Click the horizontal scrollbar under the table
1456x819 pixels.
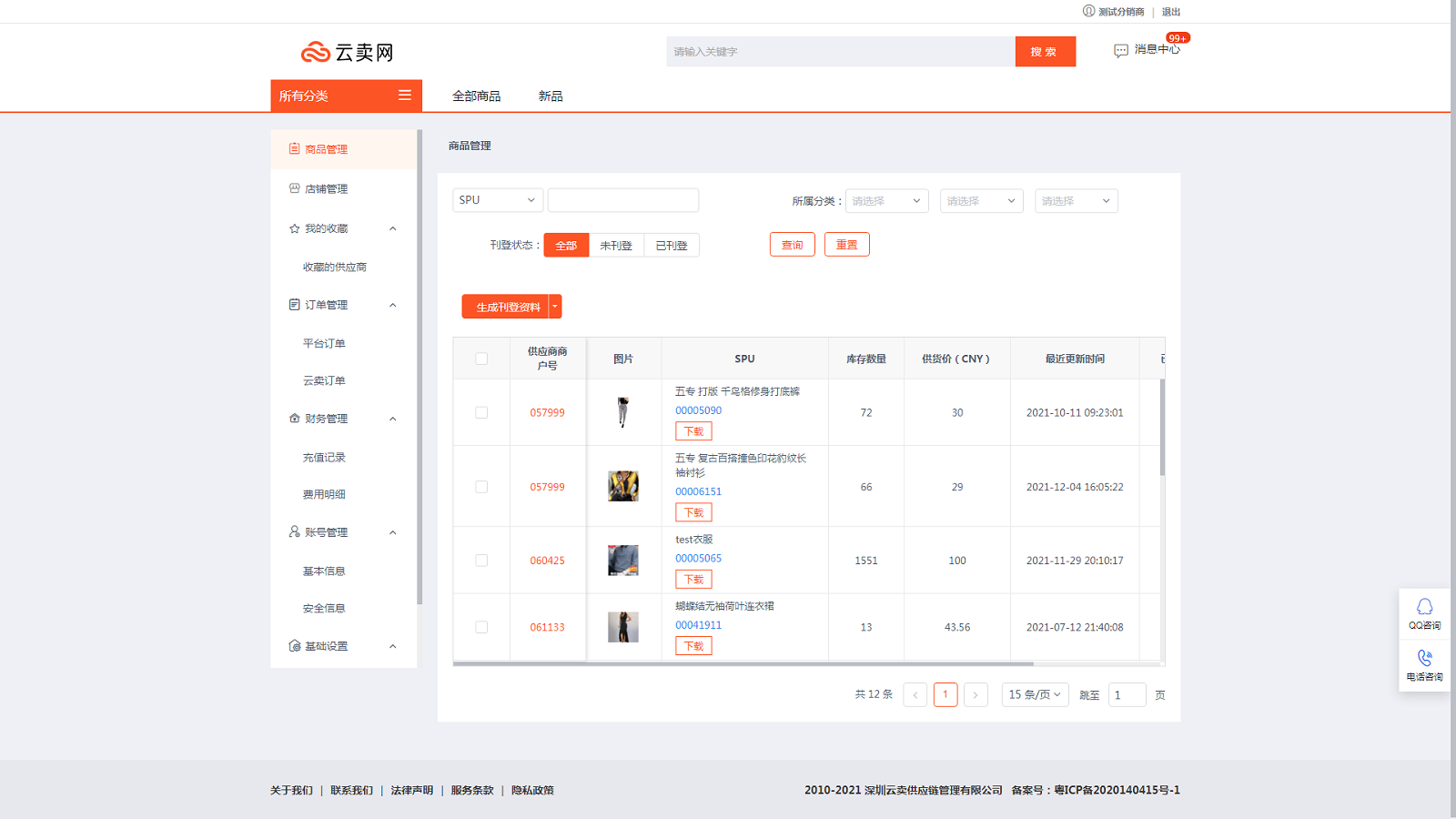pos(743,664)
